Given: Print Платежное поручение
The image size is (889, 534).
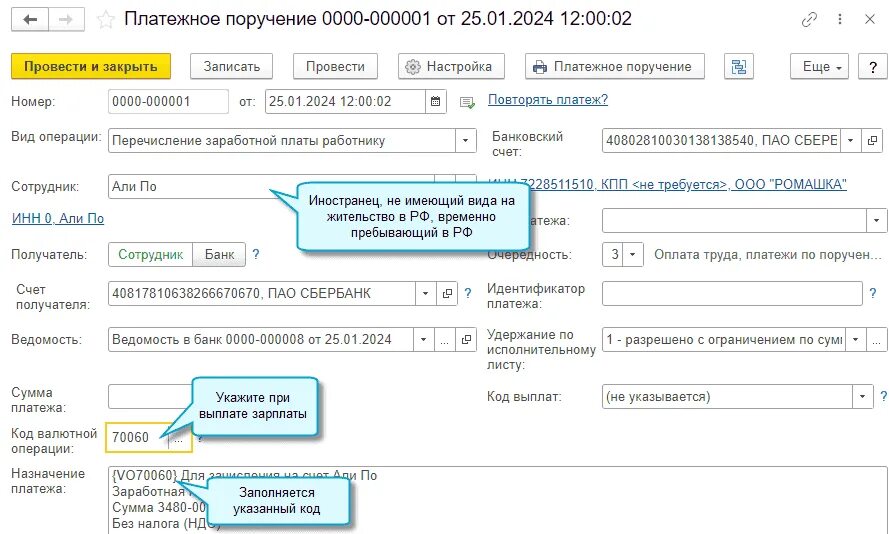Looking at the screenshot, I should coord(615,67).
